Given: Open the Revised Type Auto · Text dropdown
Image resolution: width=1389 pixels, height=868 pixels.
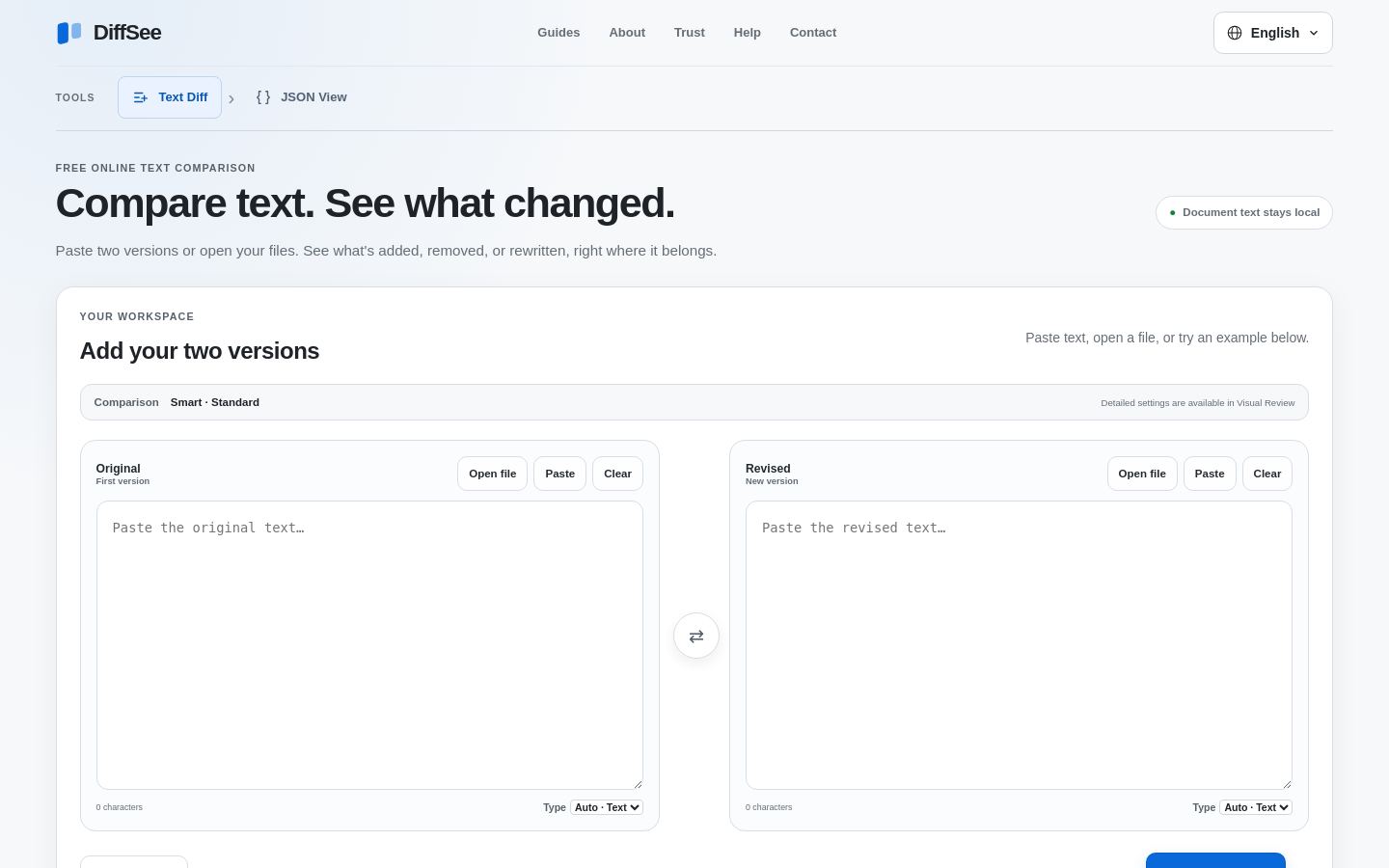Looking at the screenshot, I should [x=1256, y=807].
